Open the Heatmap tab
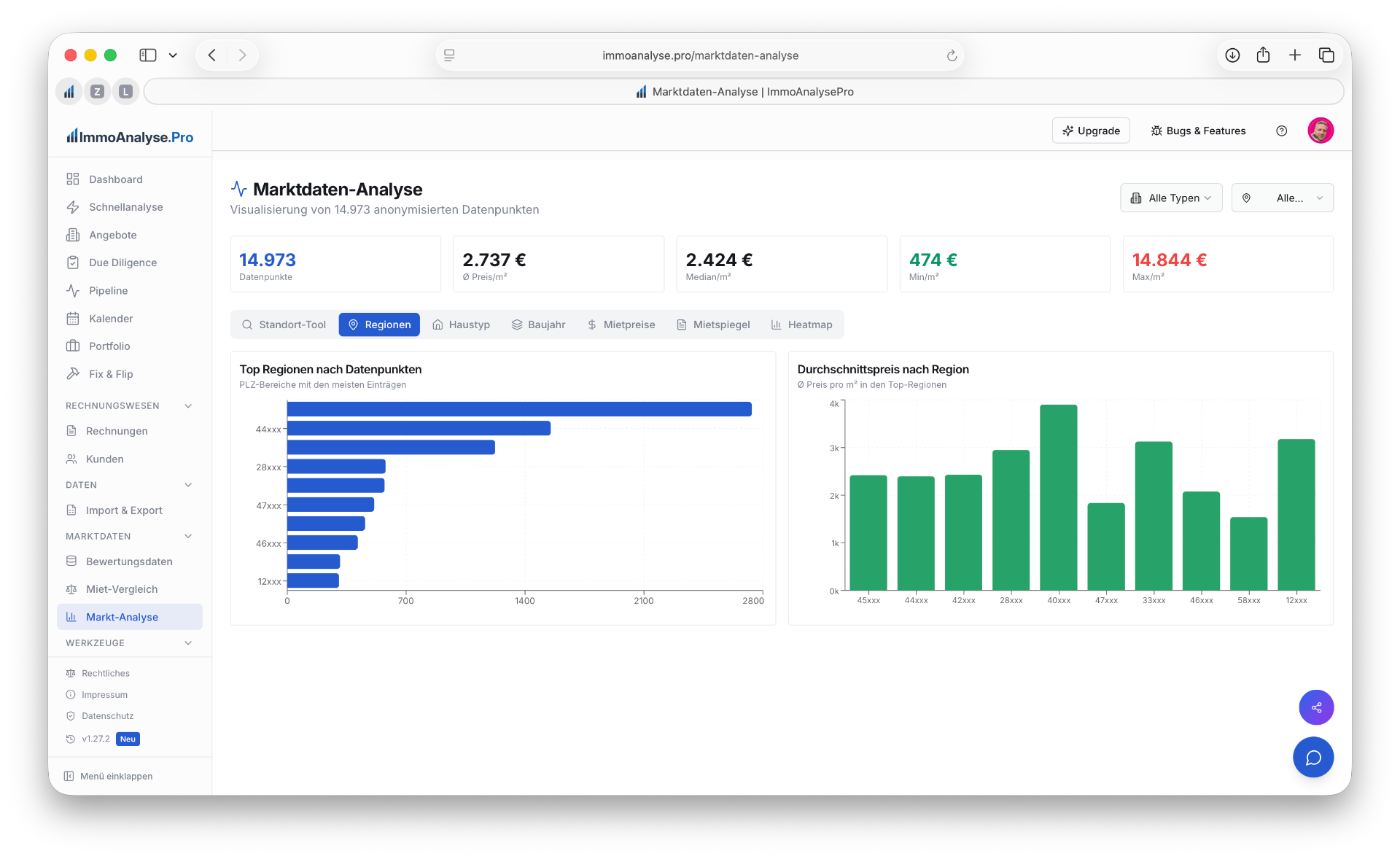 802,324
